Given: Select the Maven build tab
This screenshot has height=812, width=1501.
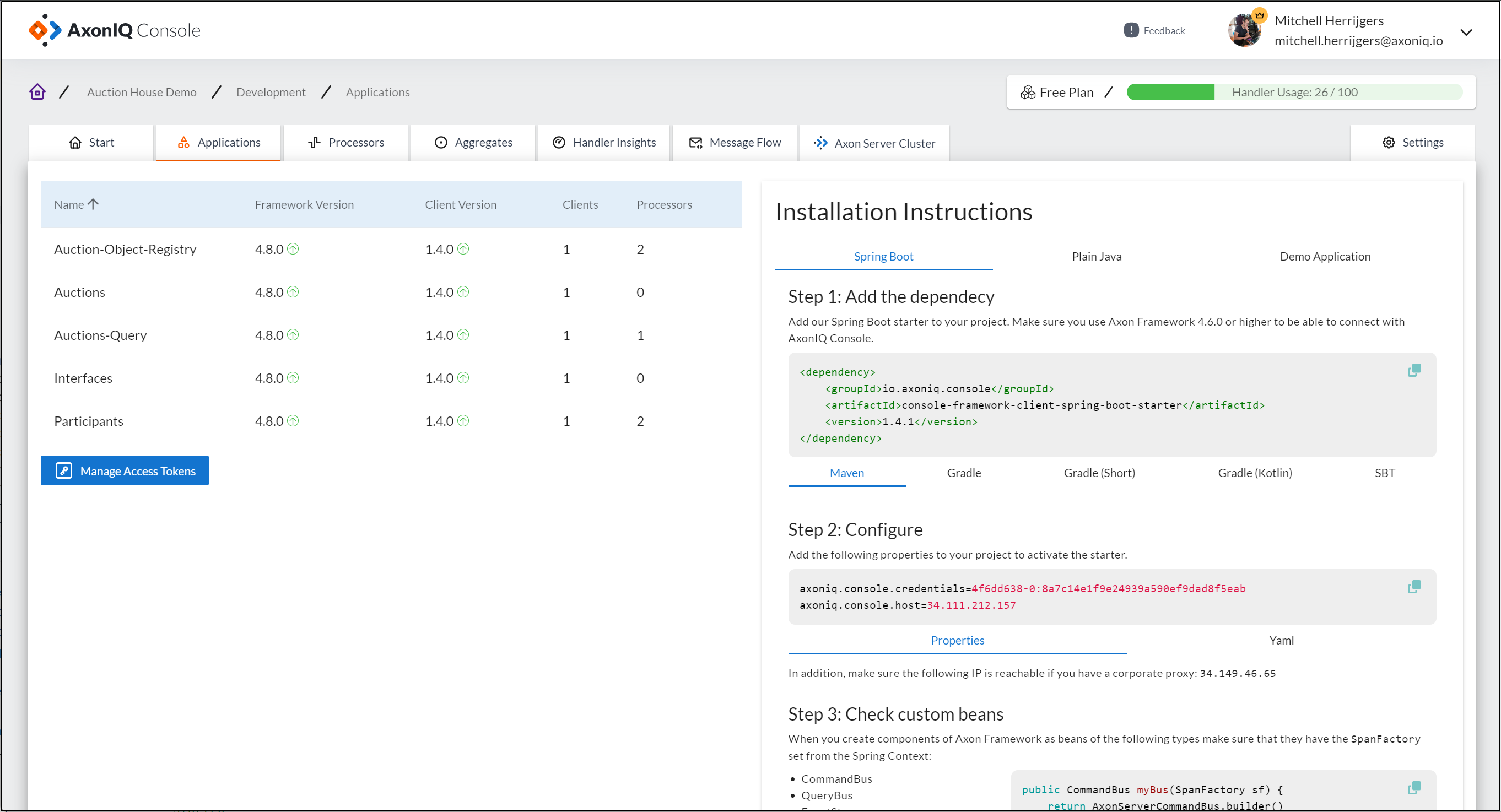Looking at the screenshot, I should click(x=846, y=474).
